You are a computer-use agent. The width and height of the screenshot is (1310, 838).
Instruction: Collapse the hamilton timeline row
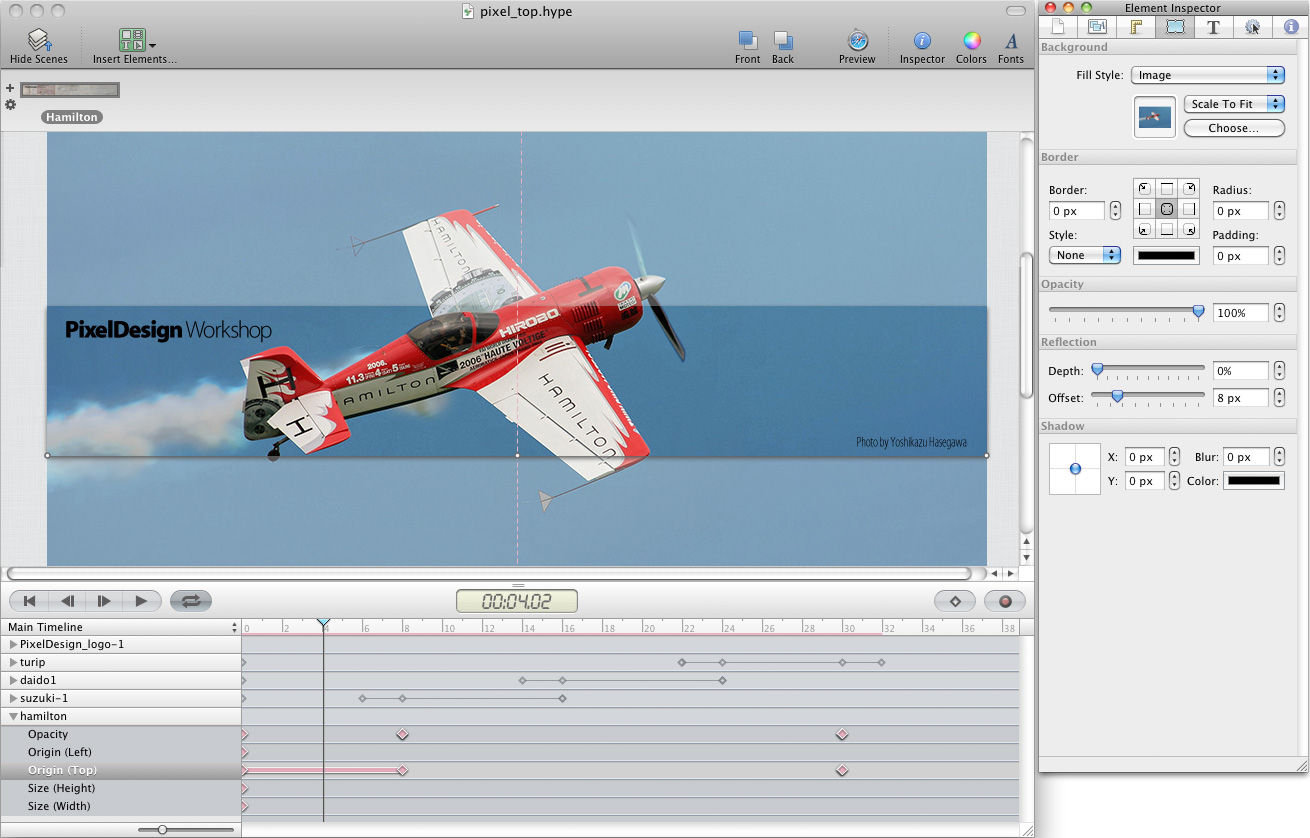[x=13, y=716]
